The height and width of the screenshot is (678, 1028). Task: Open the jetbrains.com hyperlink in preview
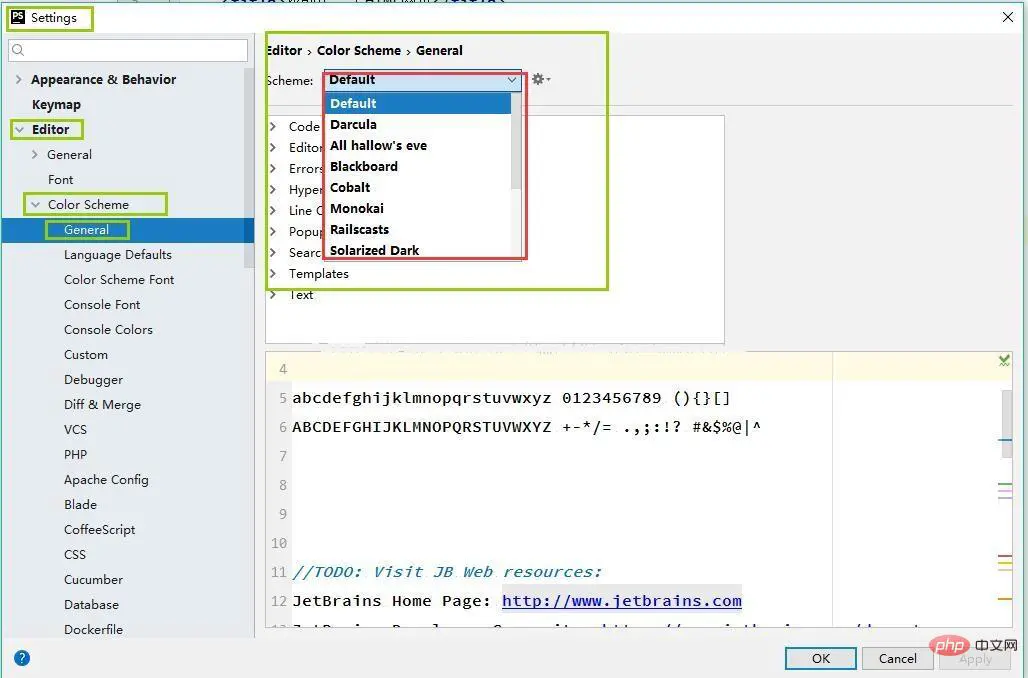click(x=621, y=601)
